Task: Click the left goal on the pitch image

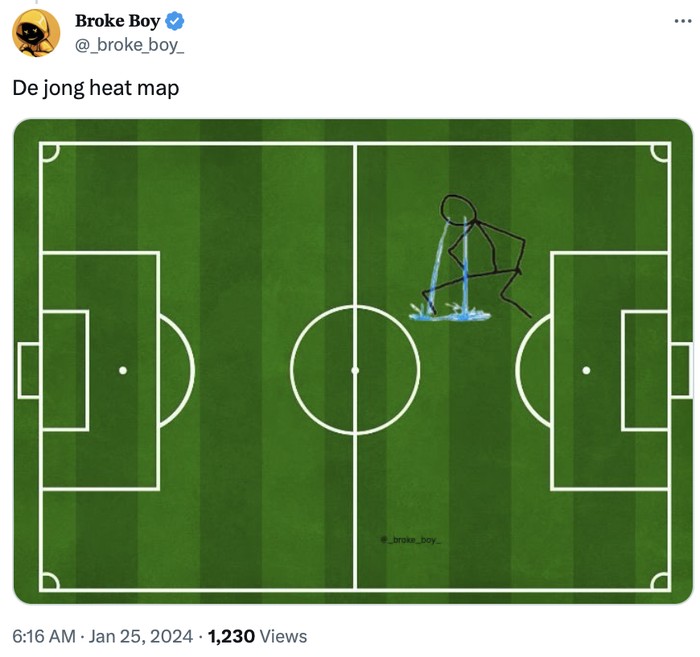Action: (x=29, y=370)
